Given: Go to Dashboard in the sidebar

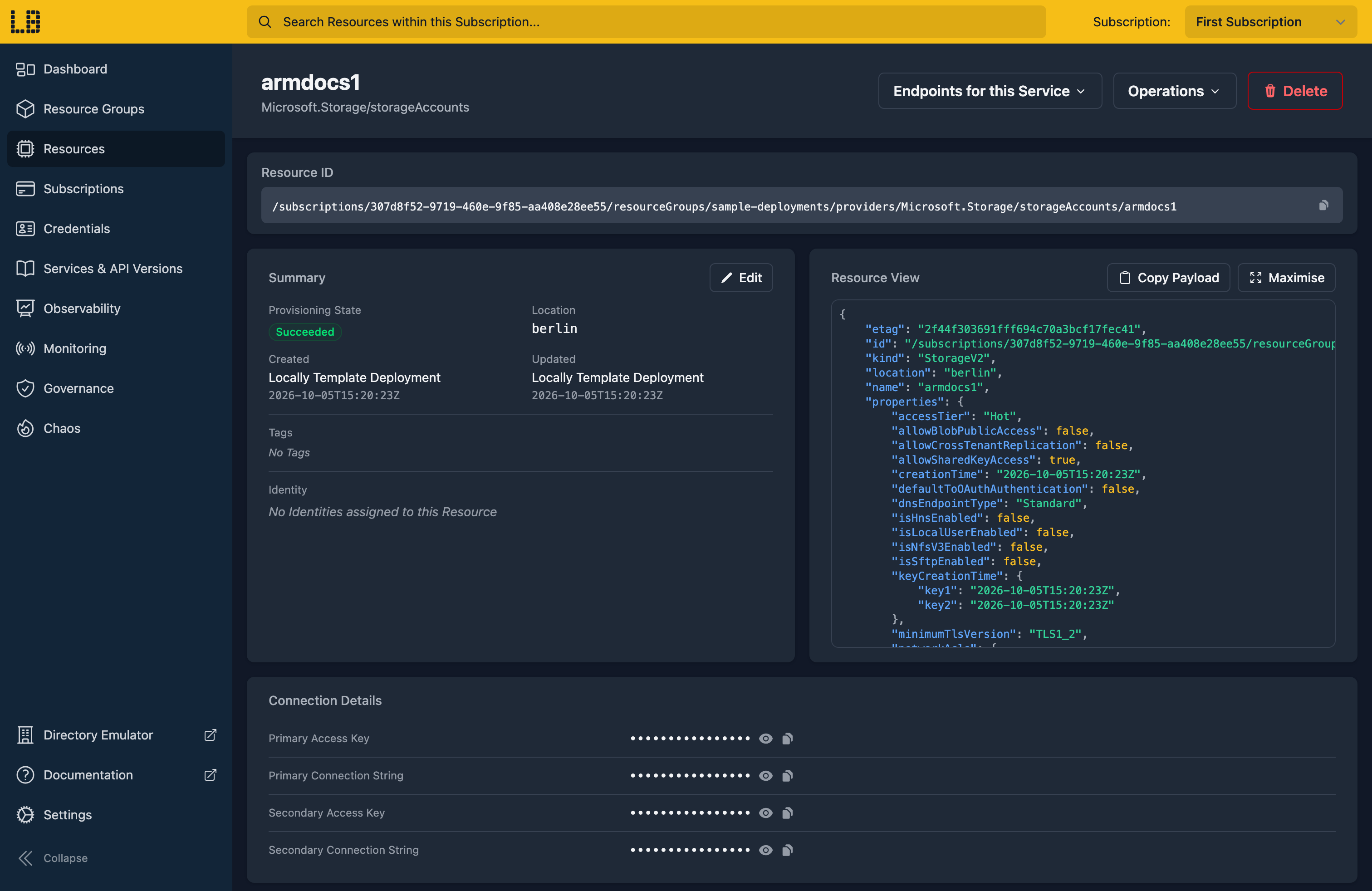Looking at the screenshot, I should click(116, 69).
